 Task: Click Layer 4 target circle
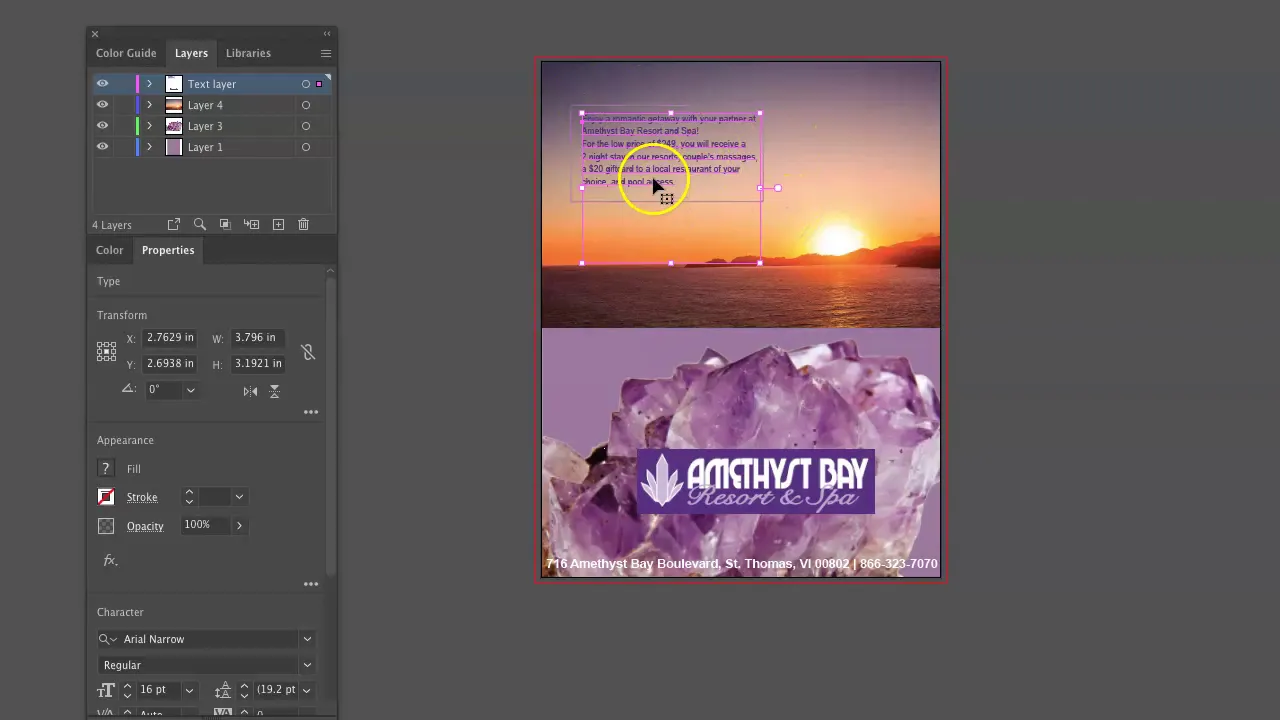pos(306,105)
